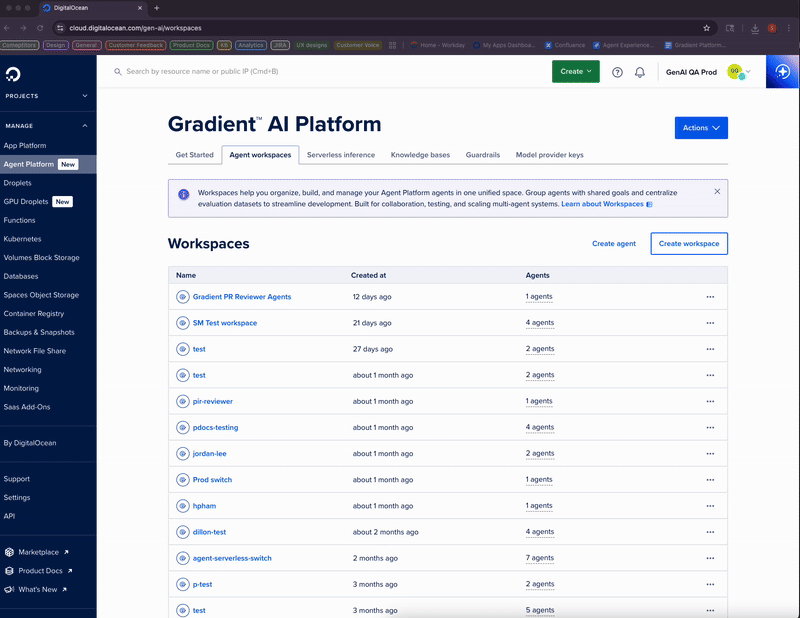Open the Actions dropdown menu

tap(701, 128)
